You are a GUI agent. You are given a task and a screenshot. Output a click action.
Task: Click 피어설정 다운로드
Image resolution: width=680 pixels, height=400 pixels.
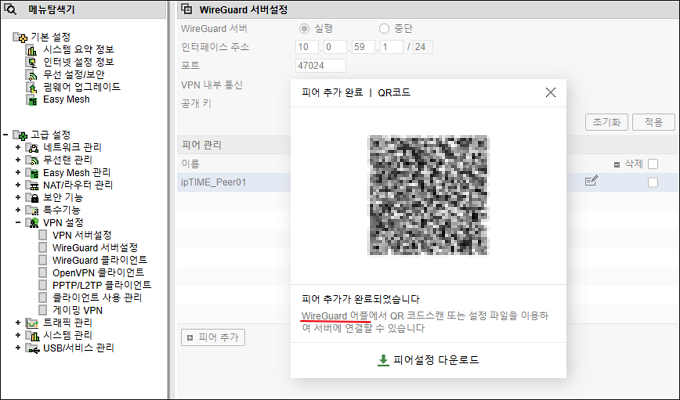(x=428, y=360)
